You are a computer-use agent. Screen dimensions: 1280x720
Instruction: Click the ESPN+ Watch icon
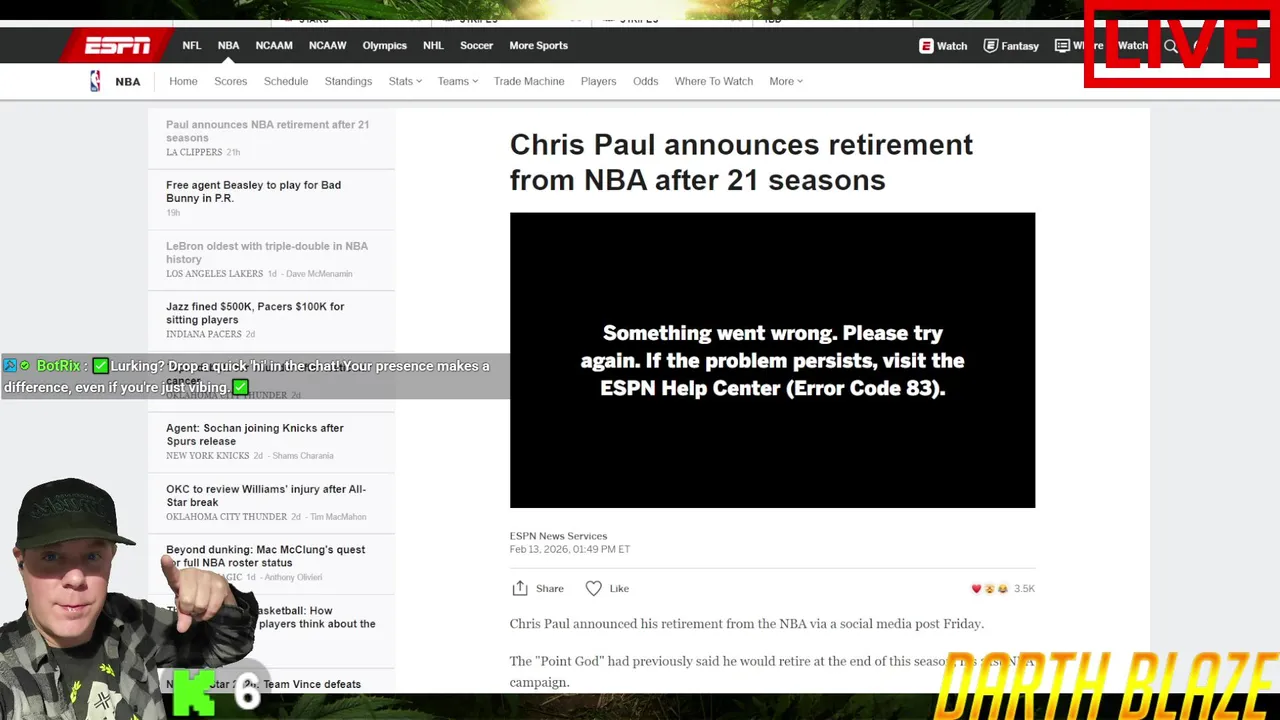pyautogui.click(x=926, y=46)
